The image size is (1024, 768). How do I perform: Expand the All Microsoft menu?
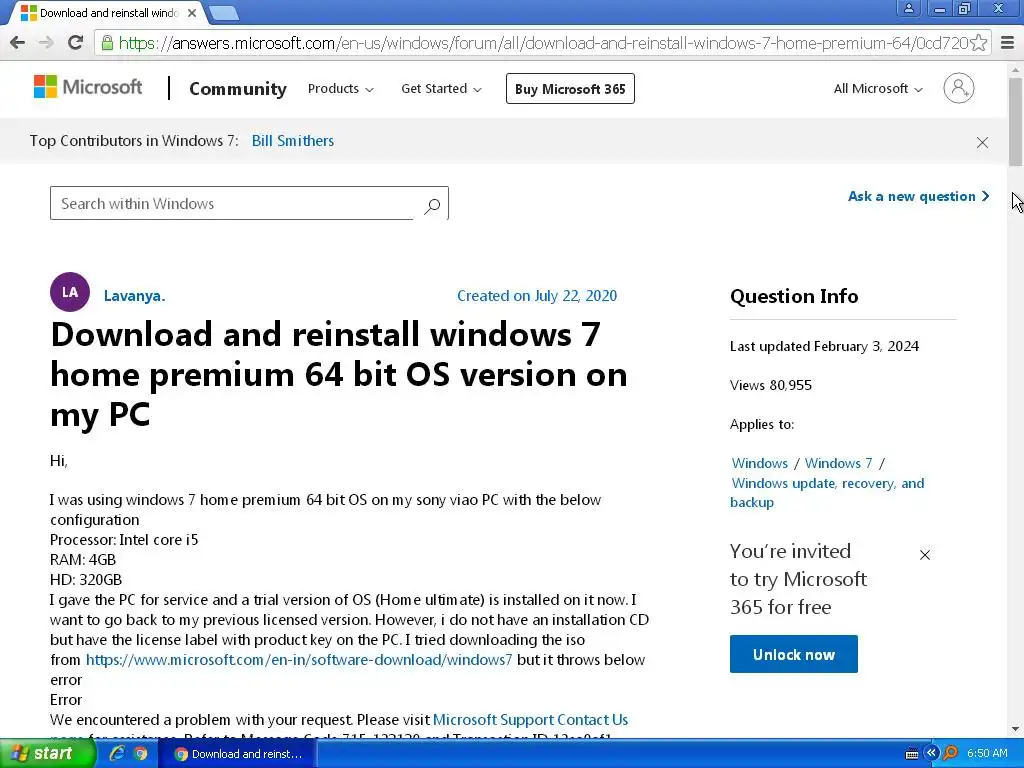pos(878,89)
